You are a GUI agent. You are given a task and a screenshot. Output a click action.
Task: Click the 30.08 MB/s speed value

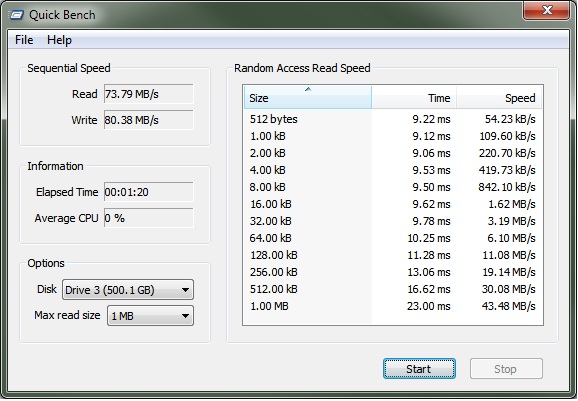click(x=509, y=289)
